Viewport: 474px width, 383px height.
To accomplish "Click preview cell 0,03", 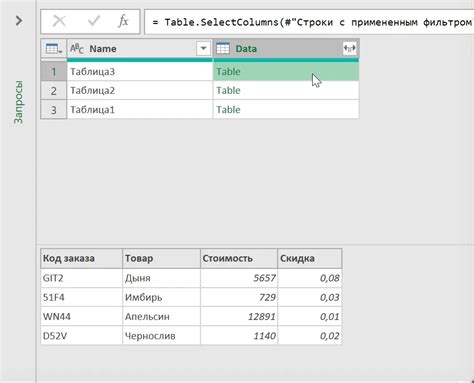I will pyautogui.click(x=310, y=297).
